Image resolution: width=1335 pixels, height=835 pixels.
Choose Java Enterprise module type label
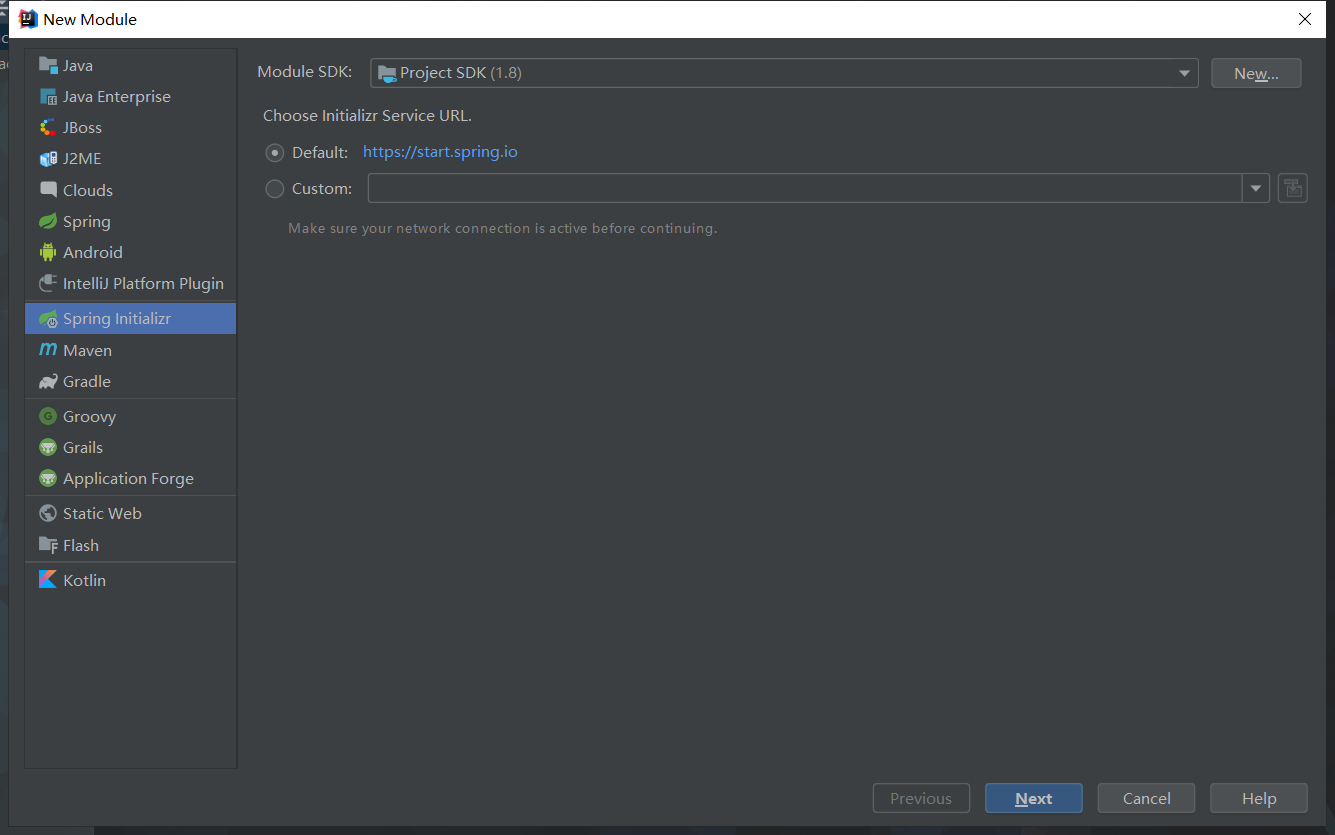point(117,97)
